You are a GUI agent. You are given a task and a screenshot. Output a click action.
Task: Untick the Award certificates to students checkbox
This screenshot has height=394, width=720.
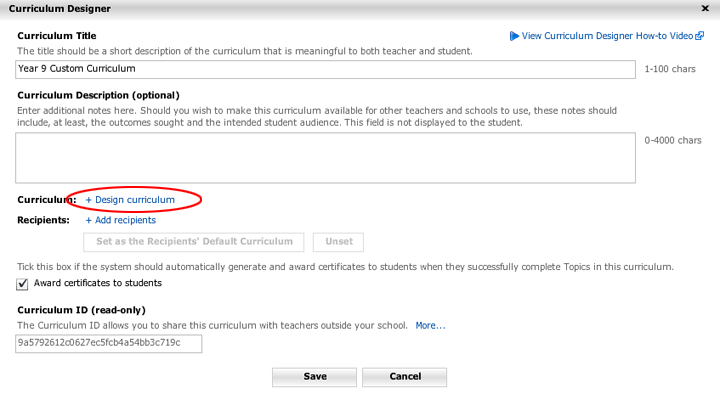point(22,284)
